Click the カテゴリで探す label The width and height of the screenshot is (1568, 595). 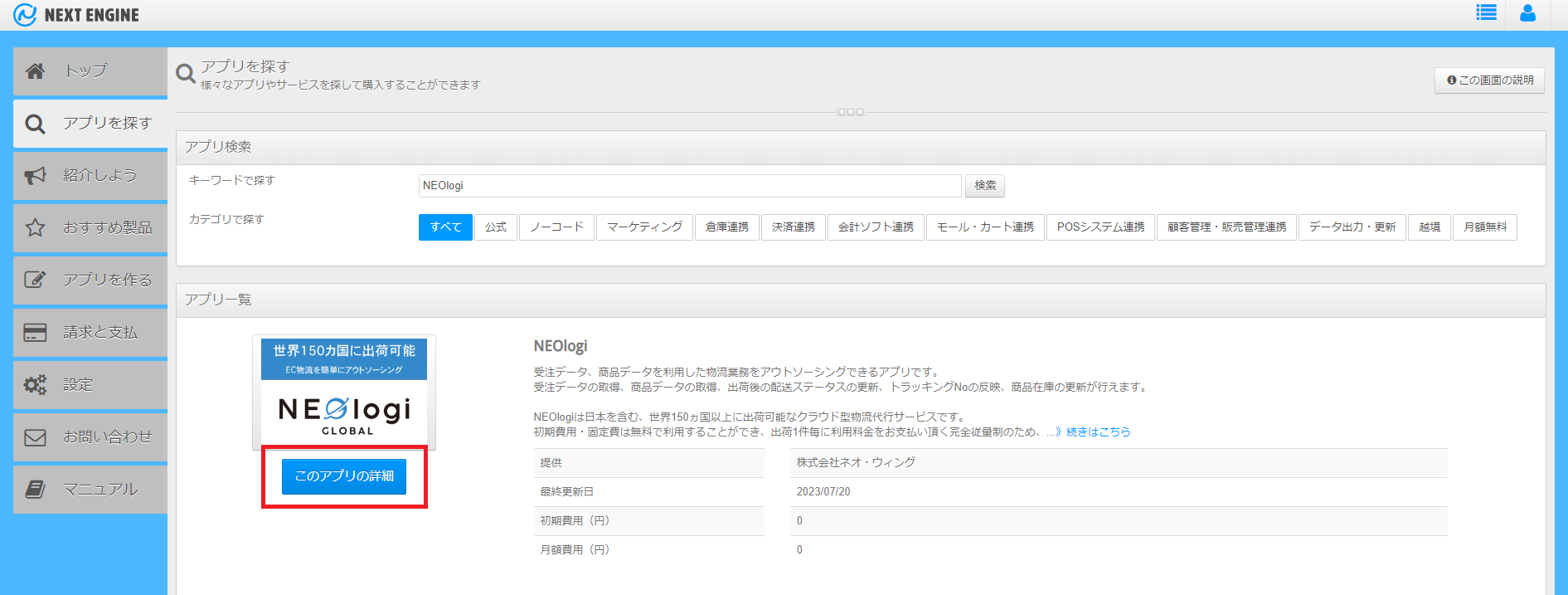(226, 220)
